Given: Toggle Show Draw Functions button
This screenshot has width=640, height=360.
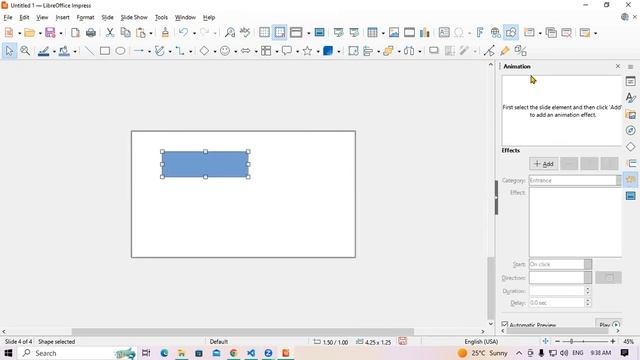Looking at the screenshot, I should (511, 33).
